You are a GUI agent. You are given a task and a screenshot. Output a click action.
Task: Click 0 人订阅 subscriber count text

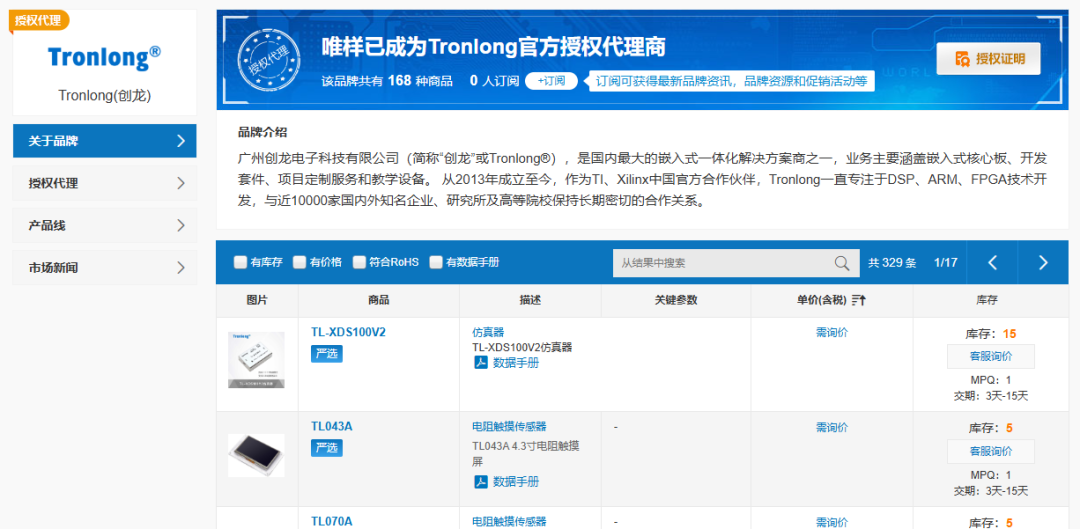pyautogui.click(x=495, y=81)
